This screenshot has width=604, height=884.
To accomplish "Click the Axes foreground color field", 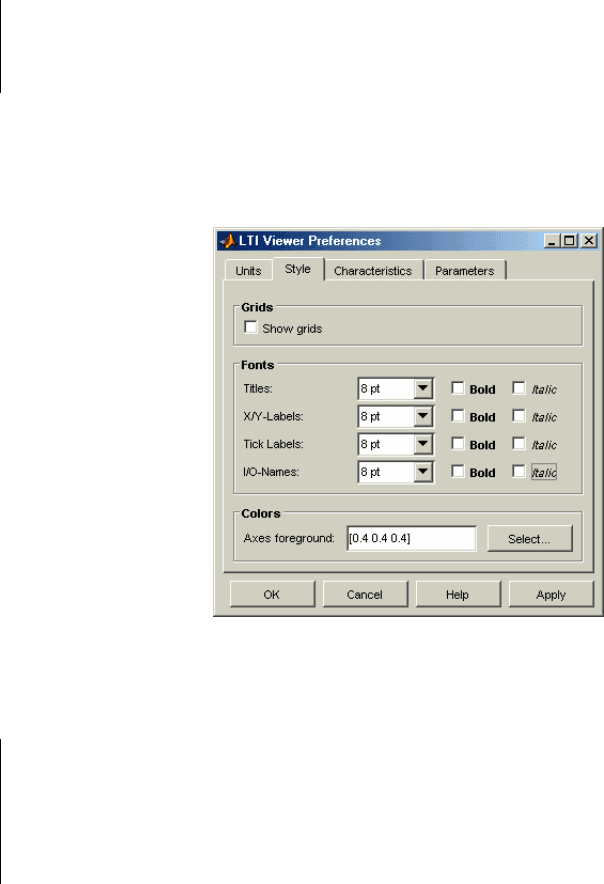I will 411,538.
